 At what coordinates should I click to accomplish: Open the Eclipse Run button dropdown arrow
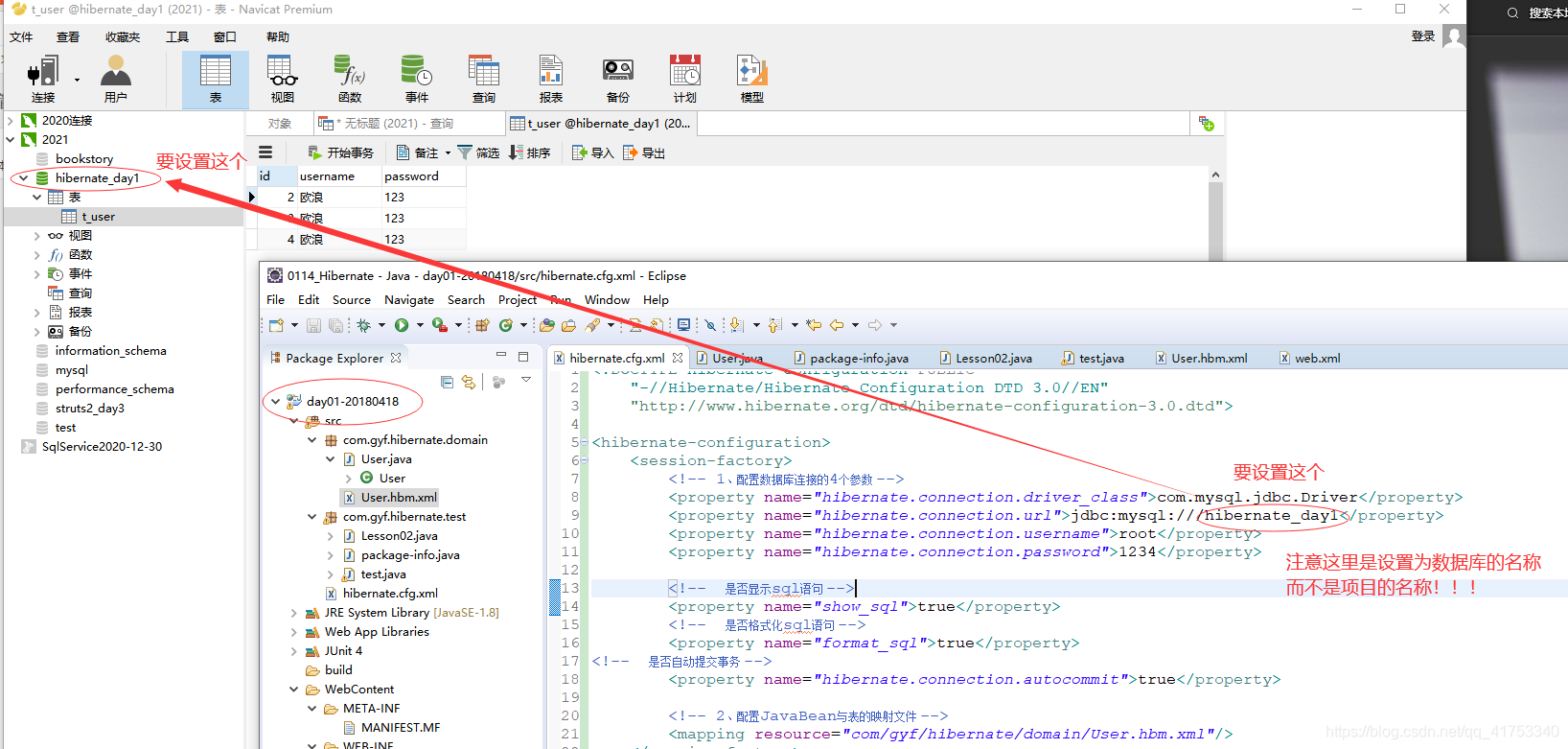pos(420,325)
